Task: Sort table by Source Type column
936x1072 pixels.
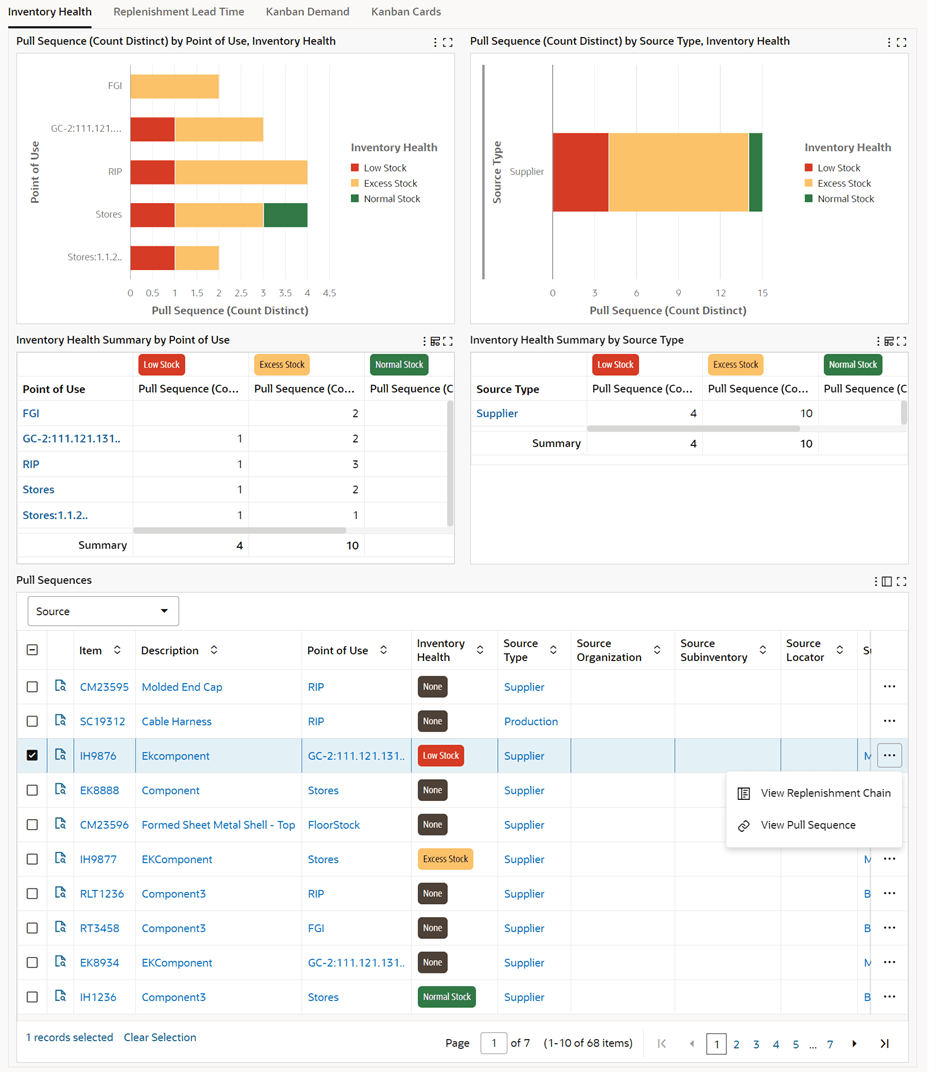Action: click(553, 650)
